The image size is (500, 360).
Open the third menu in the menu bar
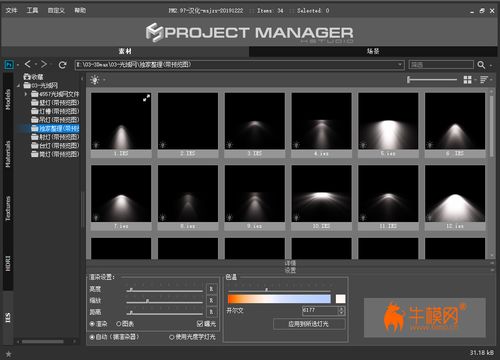[56, 10]
